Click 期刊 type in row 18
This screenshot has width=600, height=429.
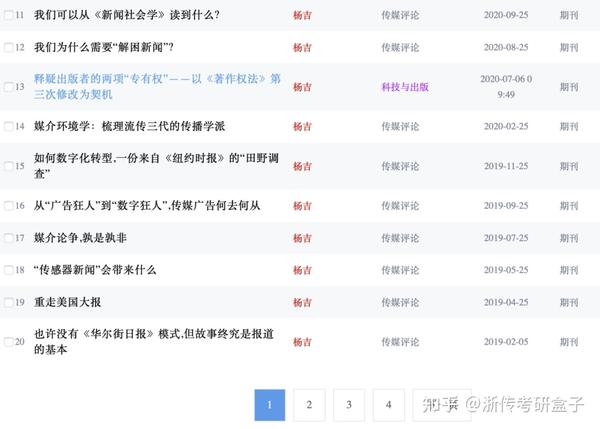tap(569, 270)
